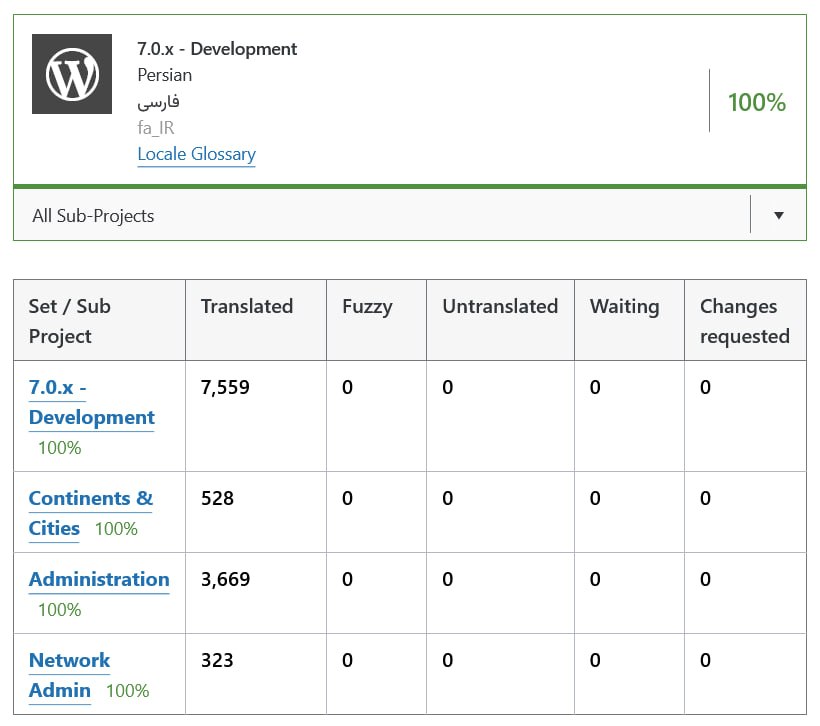This screenshot has width=820, height=726.
Task: Click the Waiting count in Administration row
Action: coord(595,579)
